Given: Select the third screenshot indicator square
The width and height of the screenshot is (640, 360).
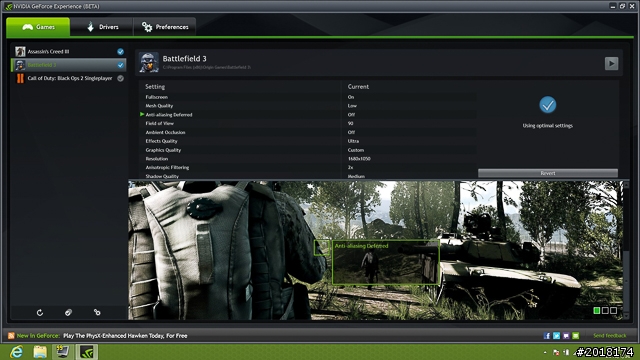Looking at the screenshot, I should (x=613, y=311).
